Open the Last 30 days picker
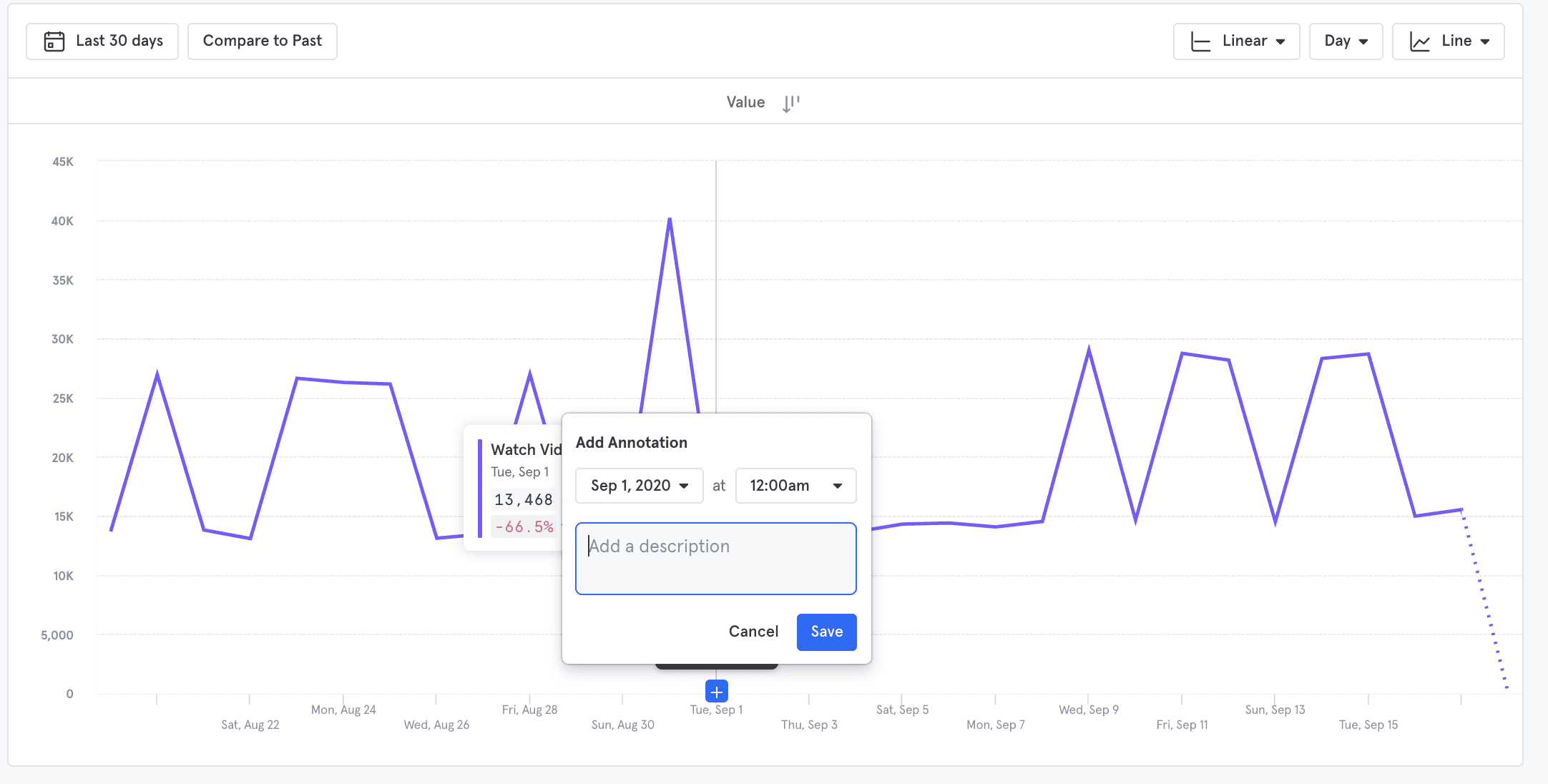The image size is (1548, 784). tap(102, 41)
